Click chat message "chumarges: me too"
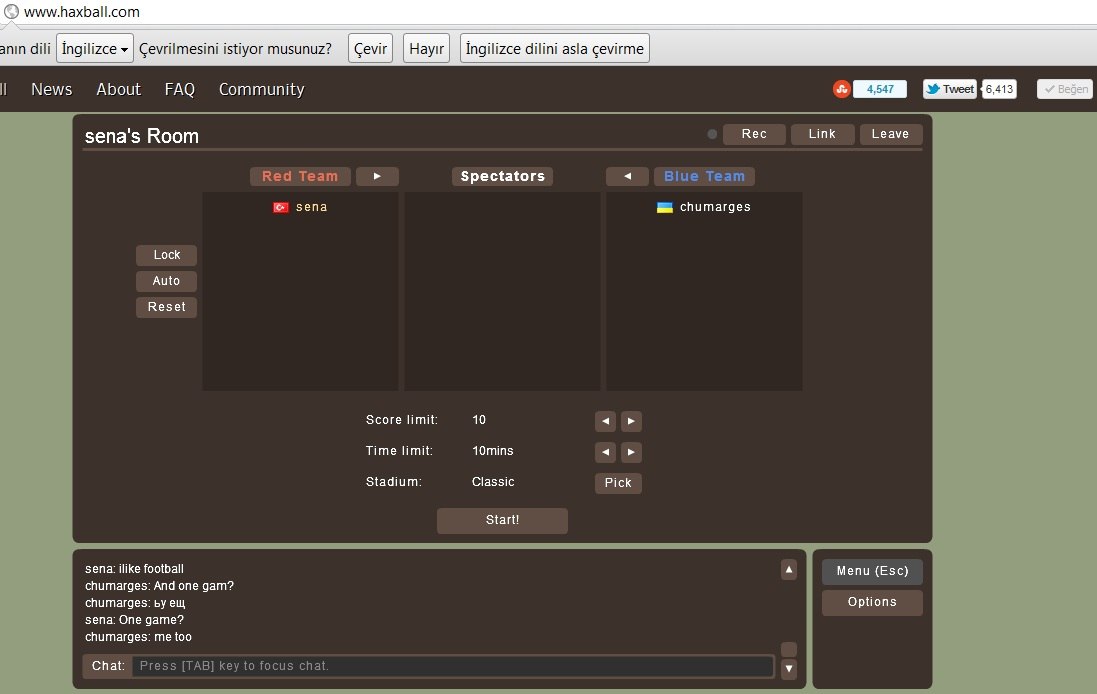1097x694 pixels. (x=139, y=637)
